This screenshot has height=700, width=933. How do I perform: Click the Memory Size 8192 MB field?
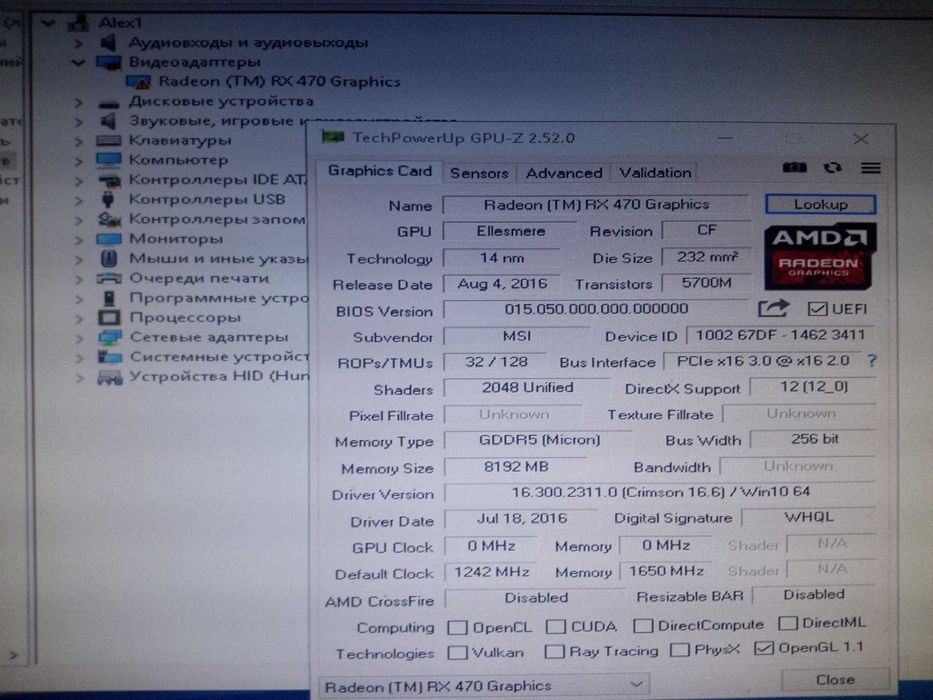point(515,467)
